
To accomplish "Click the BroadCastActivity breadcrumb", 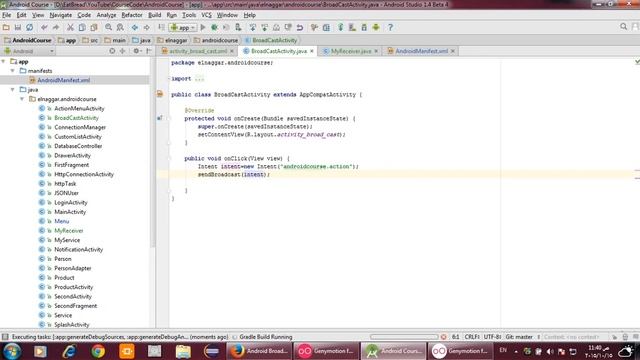I will [x=271, y=40].
